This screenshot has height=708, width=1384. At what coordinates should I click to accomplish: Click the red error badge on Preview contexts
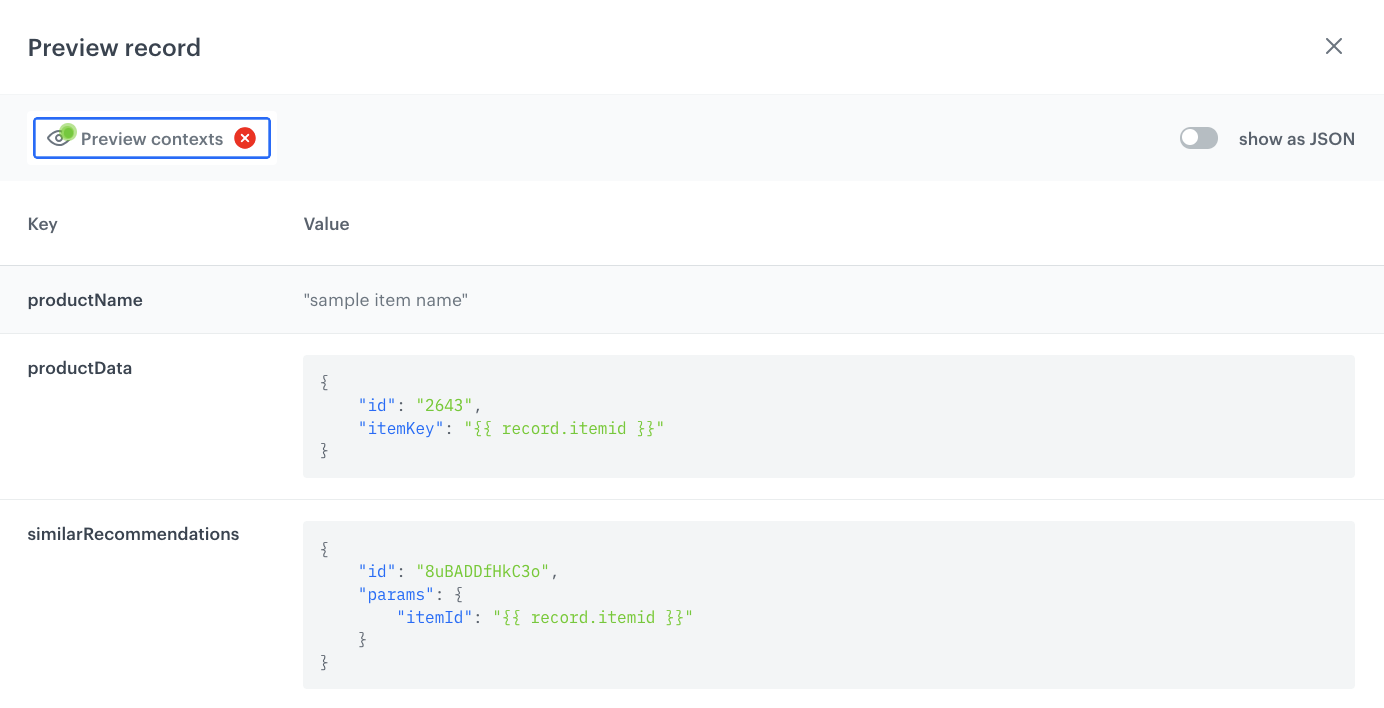(245, 138)
